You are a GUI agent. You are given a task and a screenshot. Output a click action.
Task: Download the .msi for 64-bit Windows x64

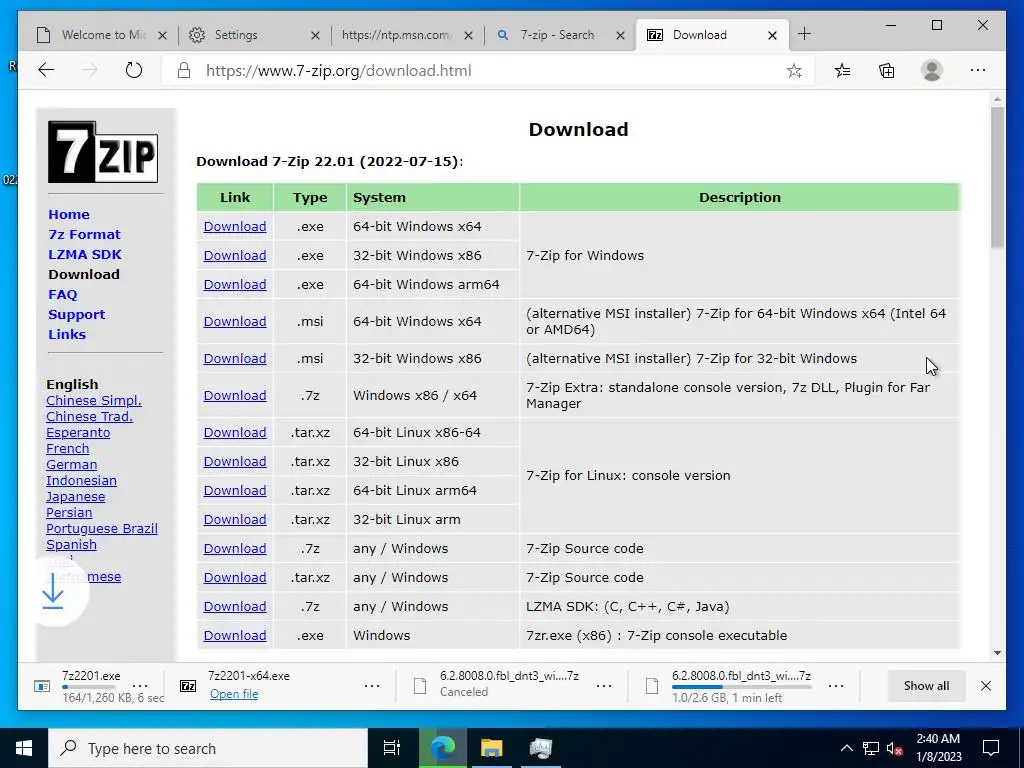235,321
